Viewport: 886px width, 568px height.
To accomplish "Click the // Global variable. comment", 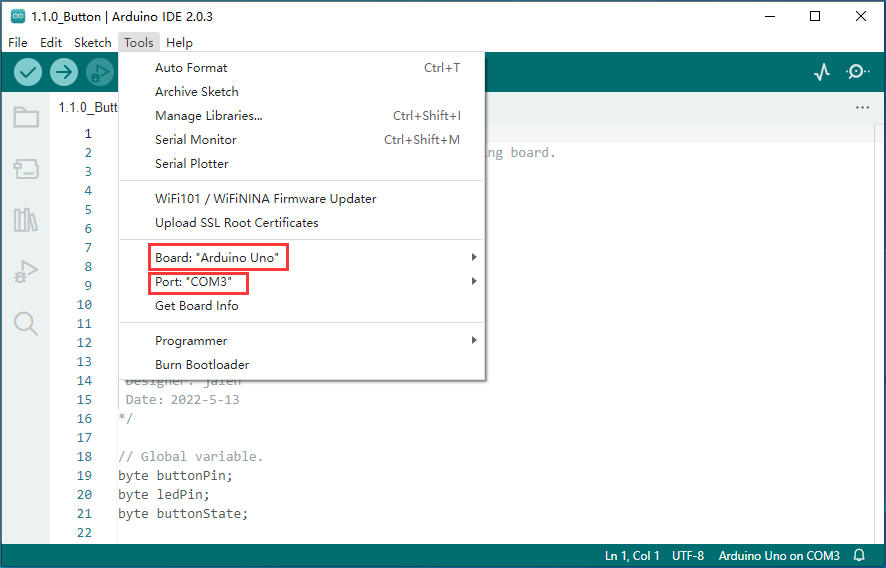I will tap(190, 457).
